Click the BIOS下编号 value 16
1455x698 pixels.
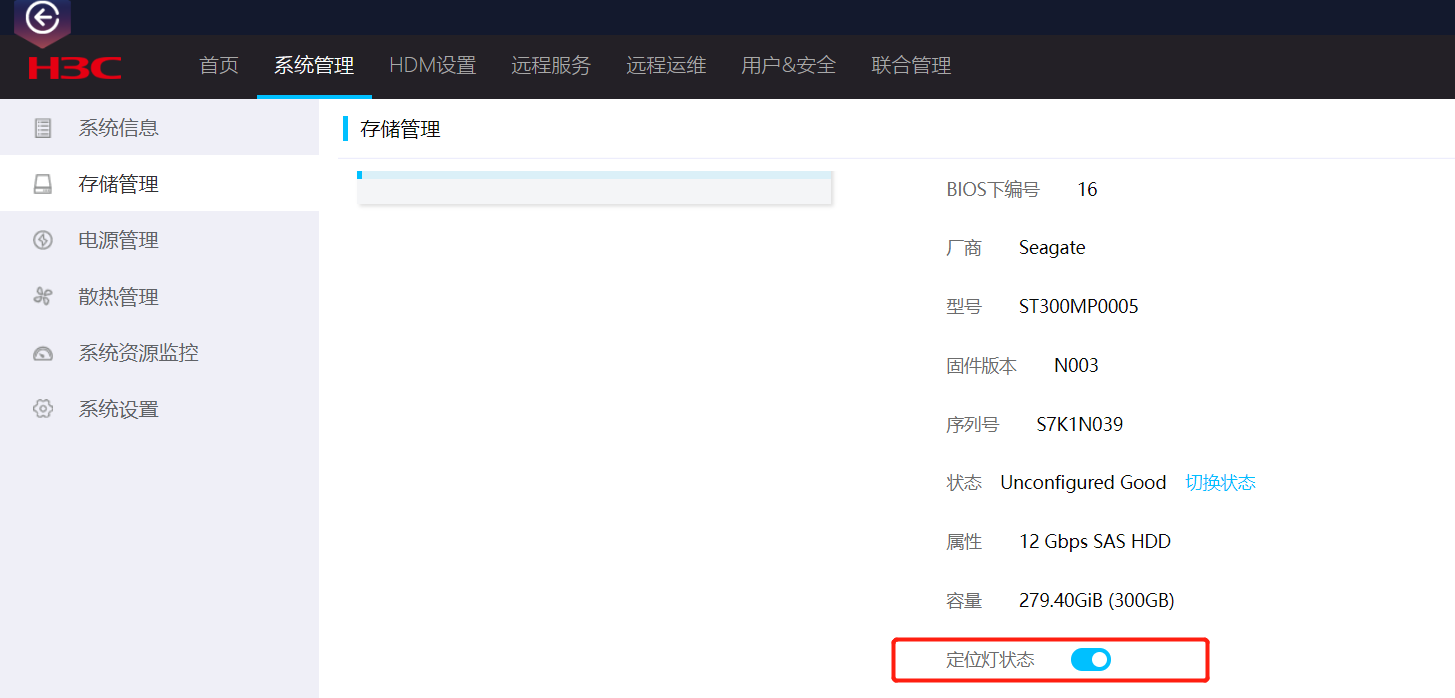pyautogui.click(x=1087, y=190)
